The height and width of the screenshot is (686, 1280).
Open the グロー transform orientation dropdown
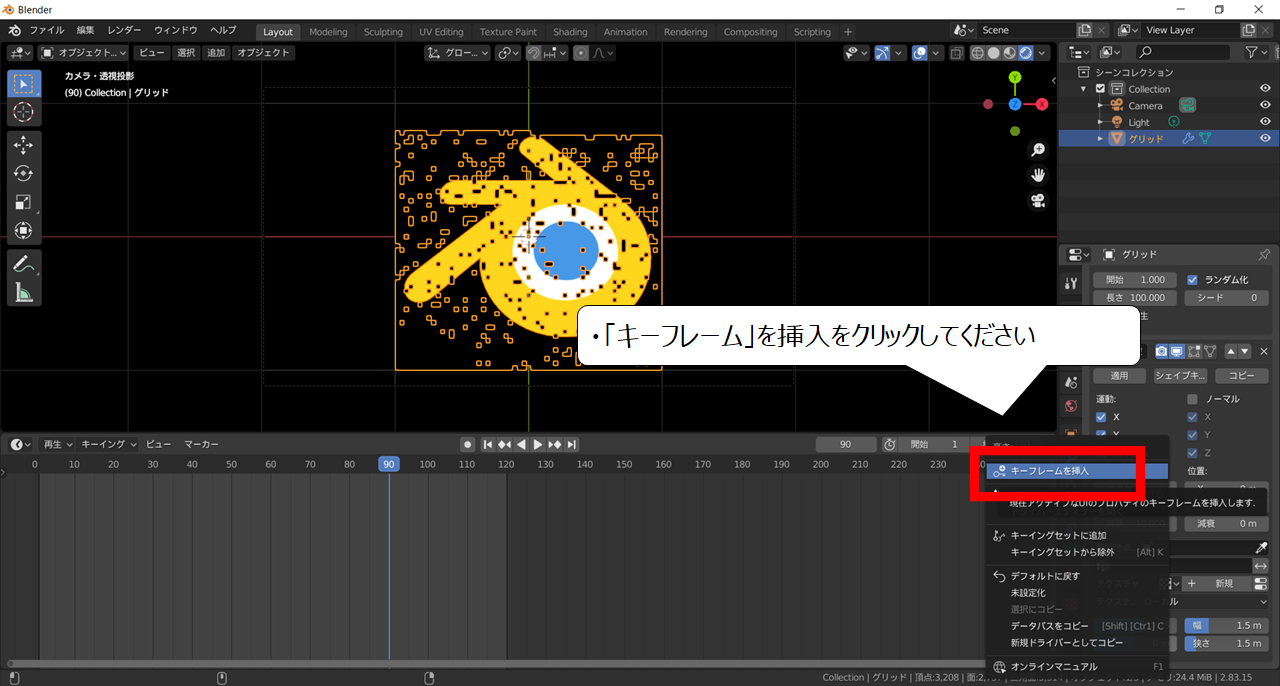pos(458,53)
